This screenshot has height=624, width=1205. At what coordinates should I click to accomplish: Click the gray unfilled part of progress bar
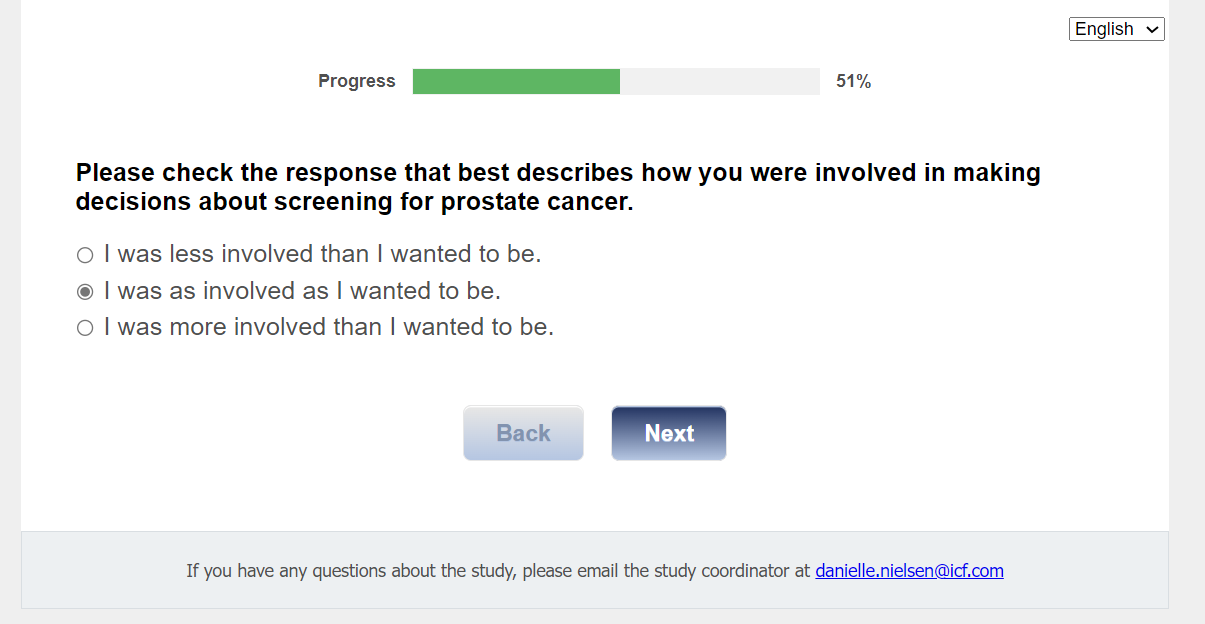[719, 82]
